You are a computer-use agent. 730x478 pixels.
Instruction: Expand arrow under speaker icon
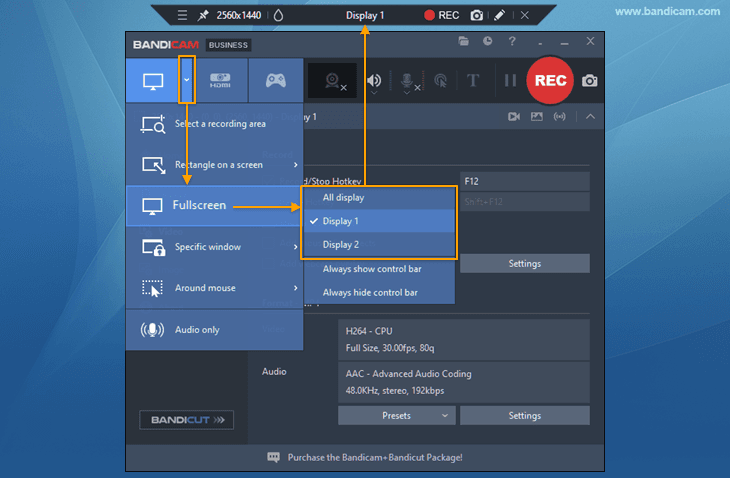[374, 93]
